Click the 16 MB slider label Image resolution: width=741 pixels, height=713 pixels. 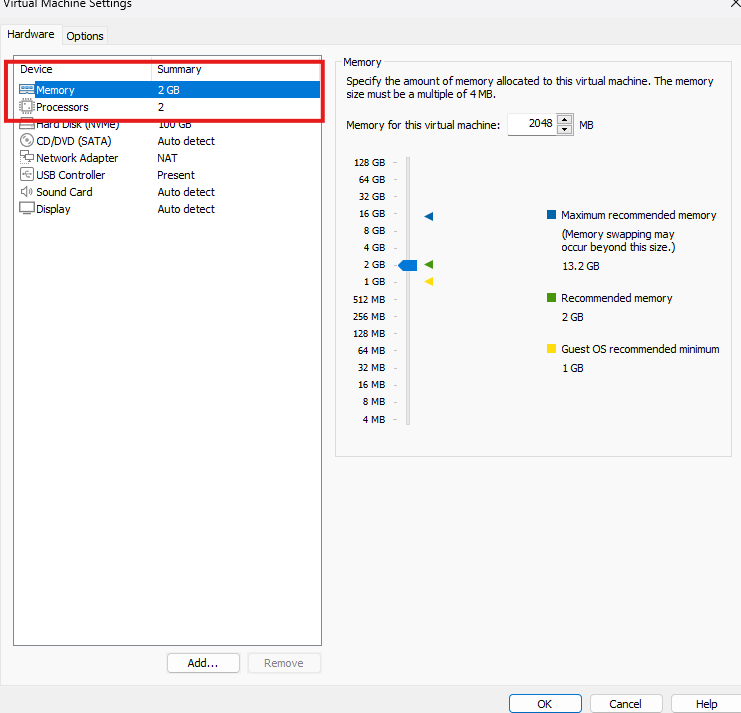tap(371, 385)
